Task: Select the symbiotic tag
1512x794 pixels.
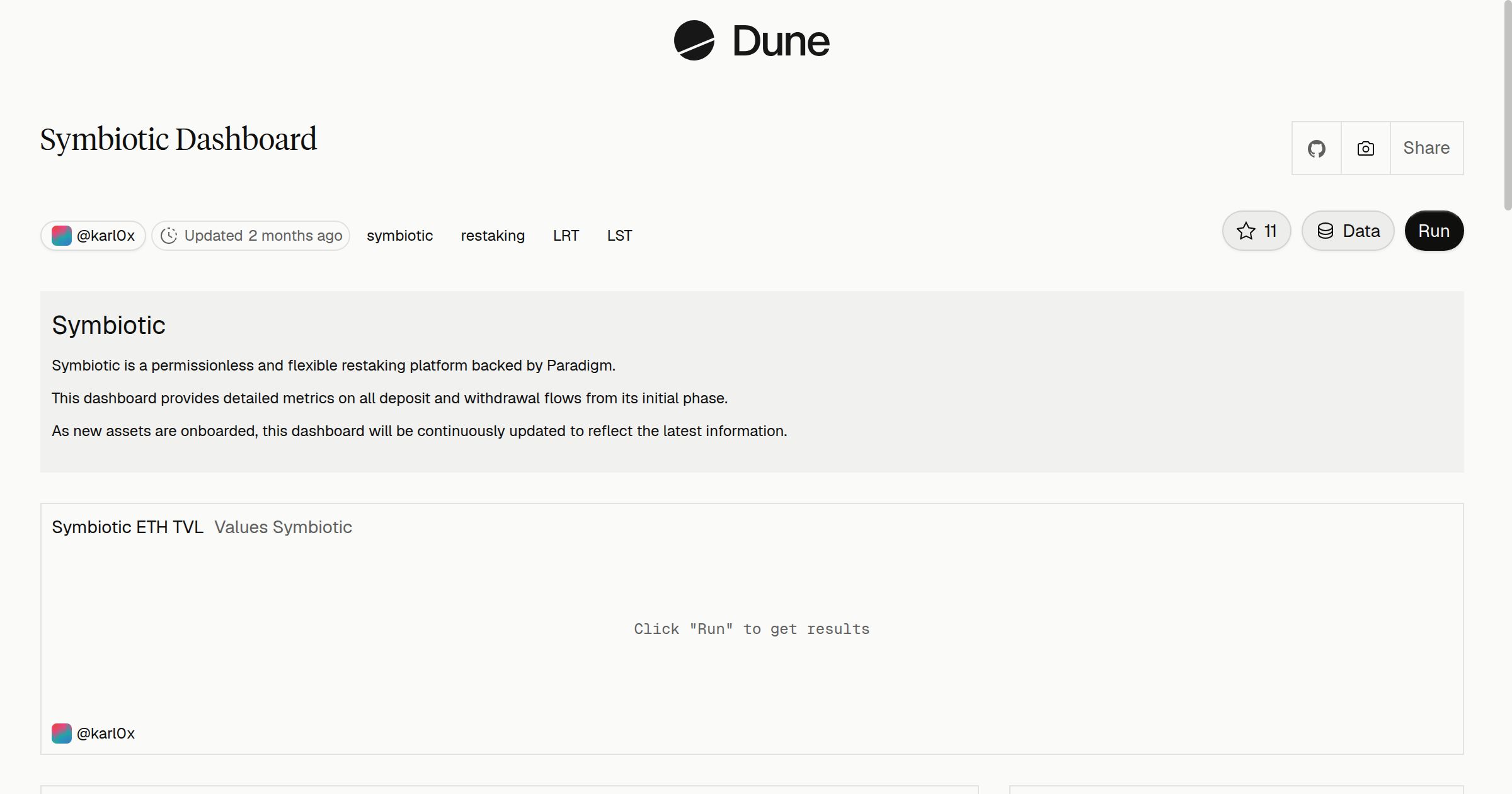Action: 400,236
